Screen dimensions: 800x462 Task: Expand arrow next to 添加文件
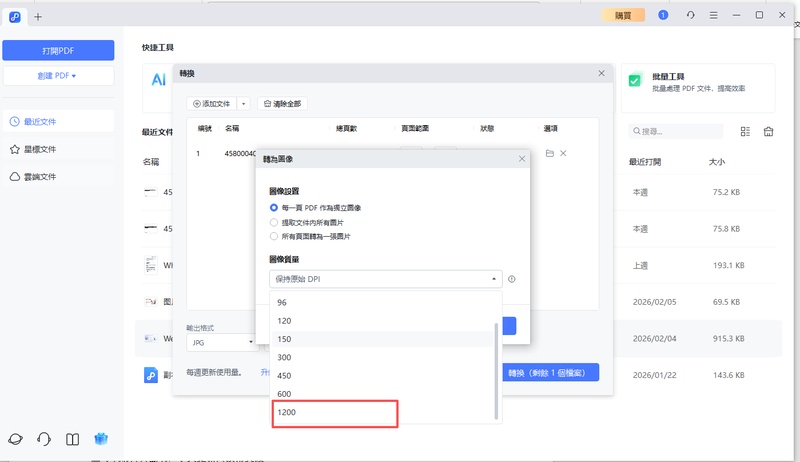tap(243, 104)
